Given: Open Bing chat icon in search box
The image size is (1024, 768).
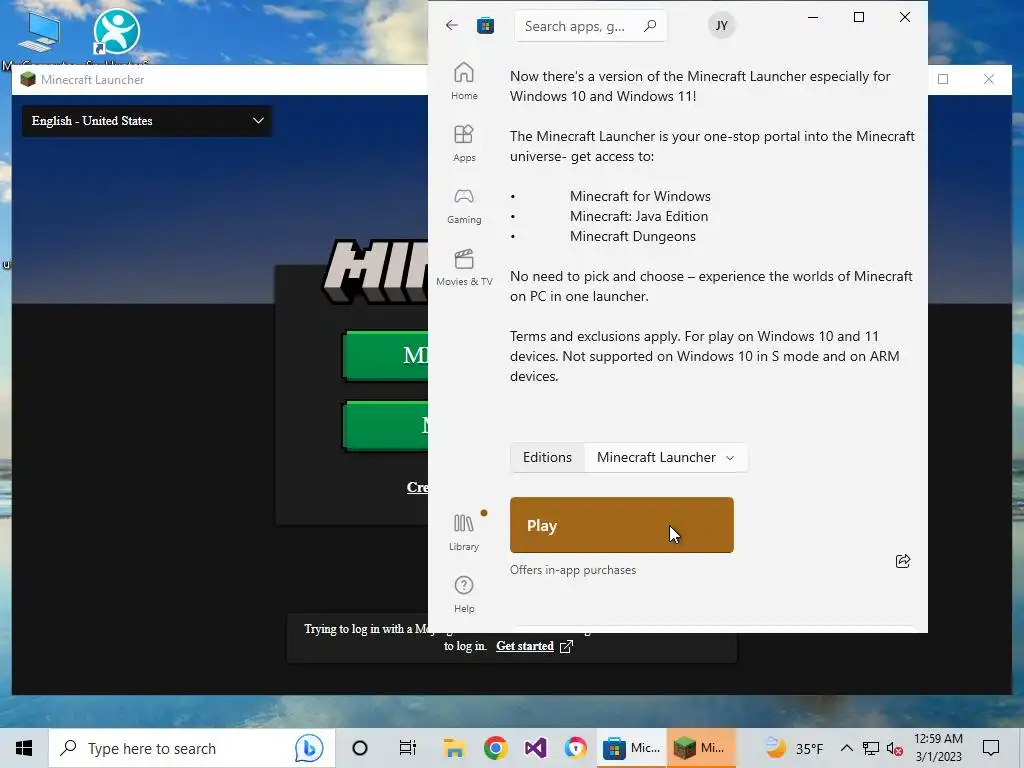Looking at the screenshot, I should pyautogui.click(x=309, y=748).
